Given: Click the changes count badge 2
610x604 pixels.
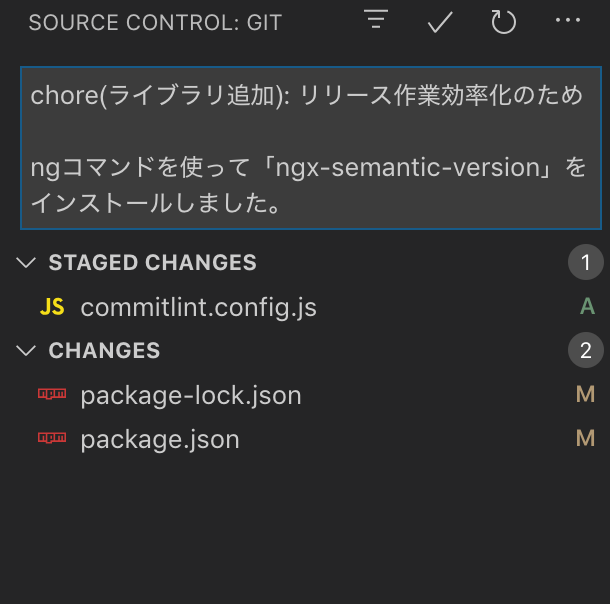Looking at the screenshot, I should click(x=585, y=350).
